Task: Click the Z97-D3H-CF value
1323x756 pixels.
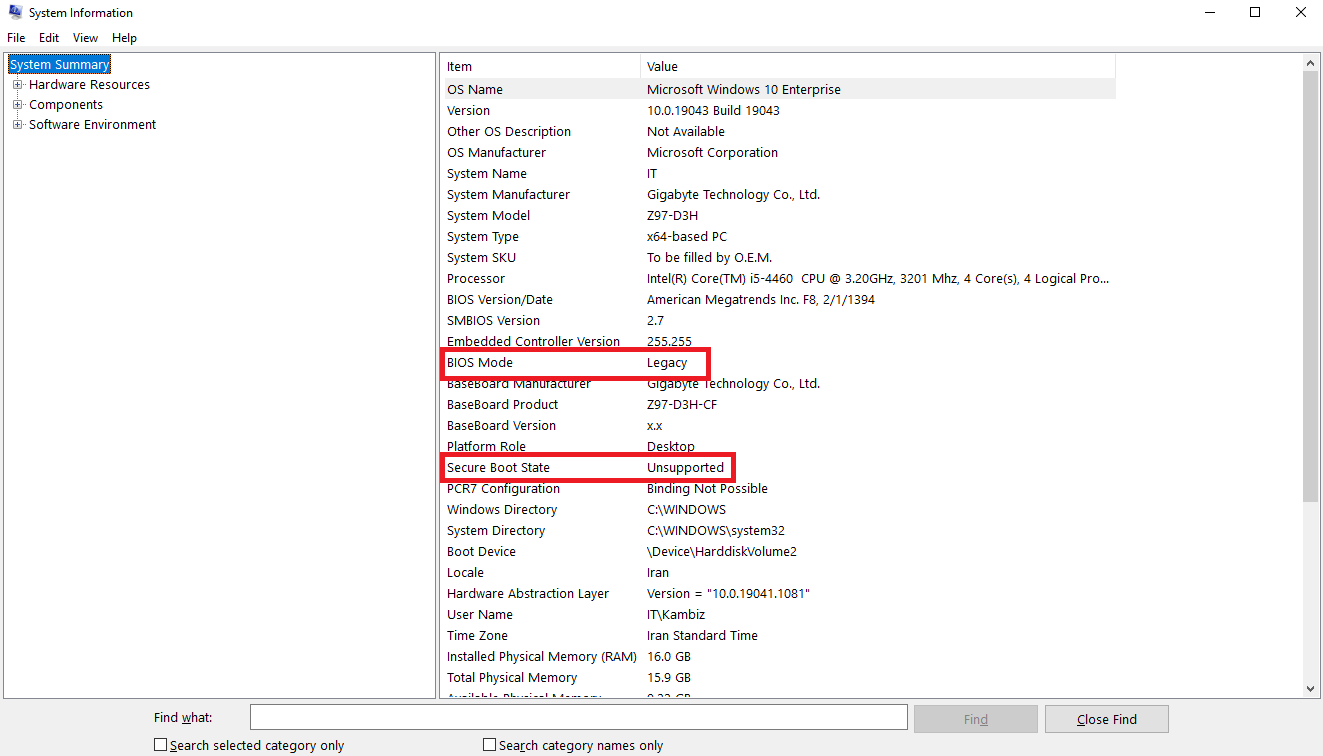Action: click(682, 404)
